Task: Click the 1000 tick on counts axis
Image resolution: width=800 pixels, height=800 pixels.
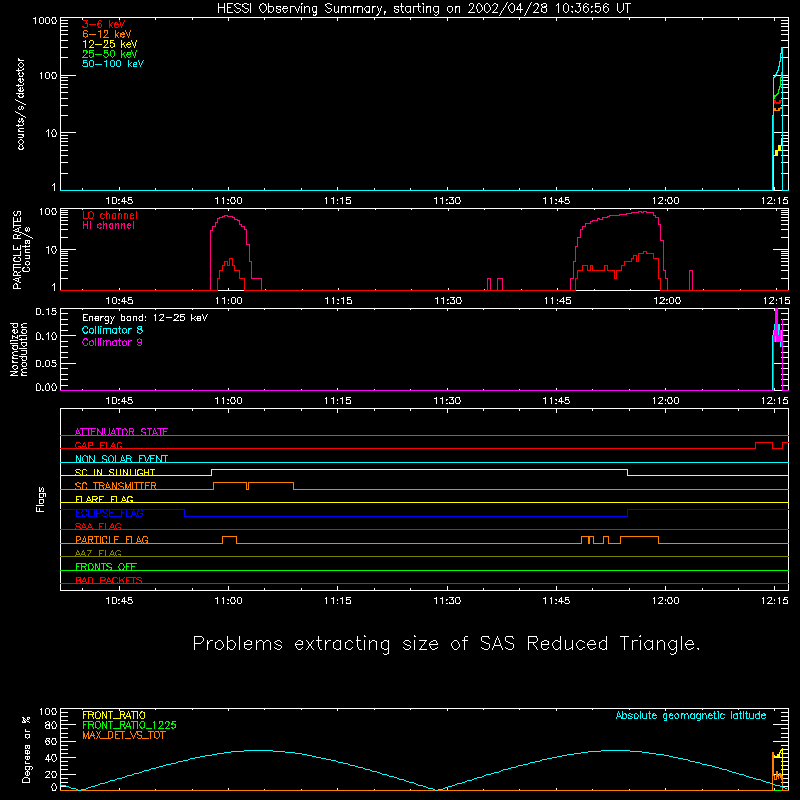Action: pyautogui.click(x=45, y=21)
